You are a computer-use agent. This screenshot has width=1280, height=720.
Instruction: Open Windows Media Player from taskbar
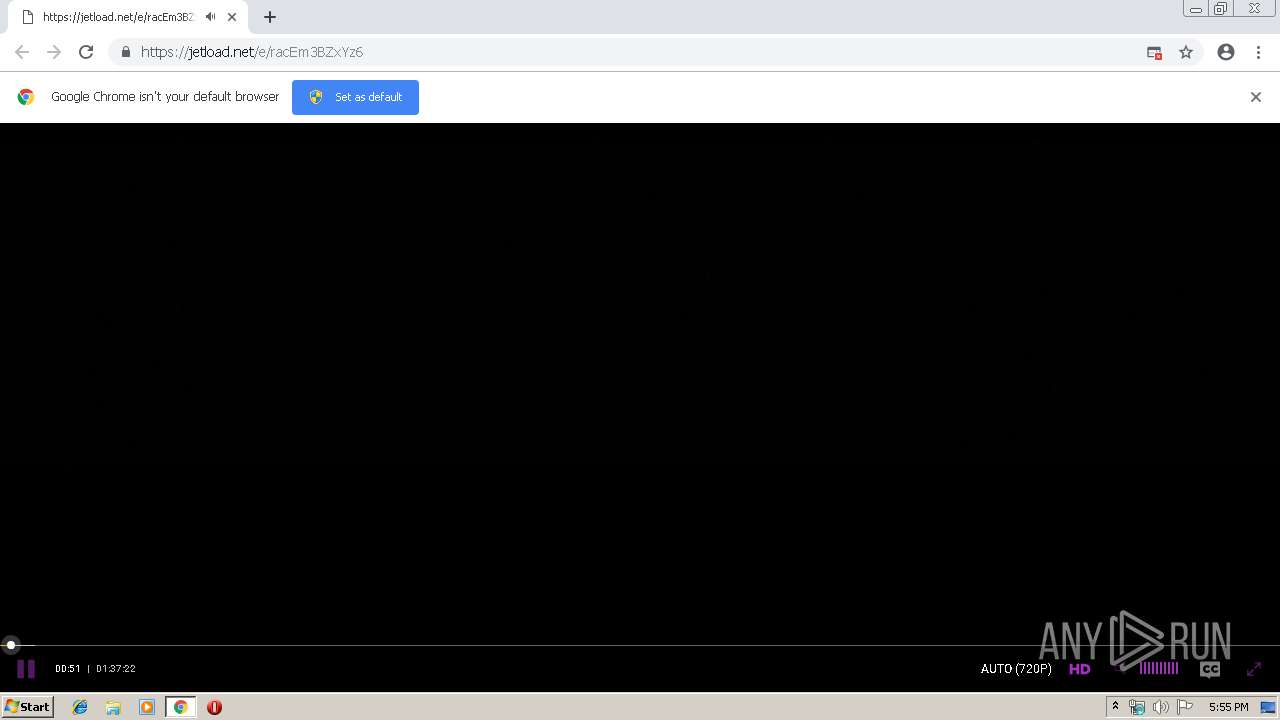click(x=147, y=707)
